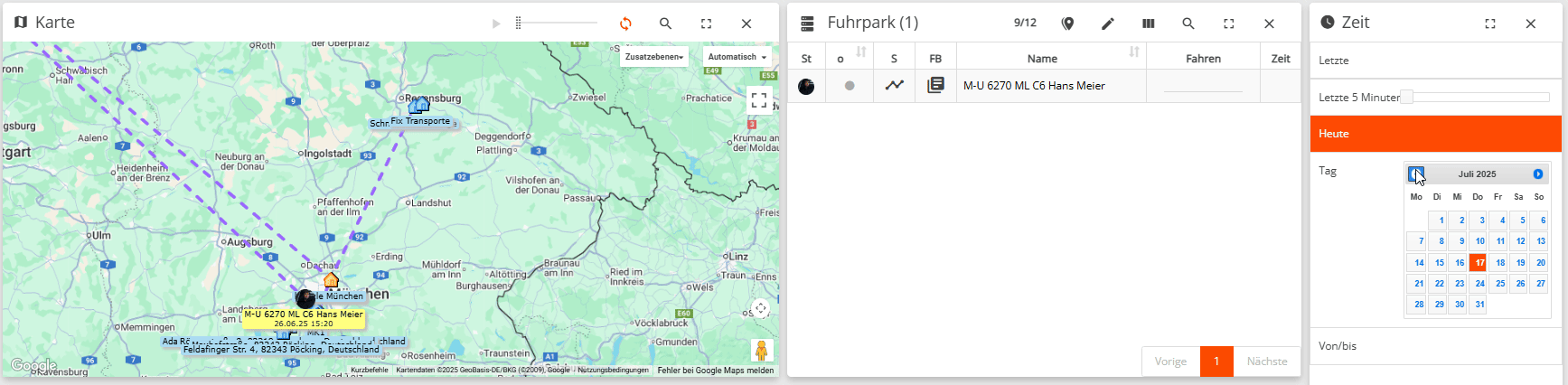
Task: Select July 31 in the calendar
Action: 1478,305
